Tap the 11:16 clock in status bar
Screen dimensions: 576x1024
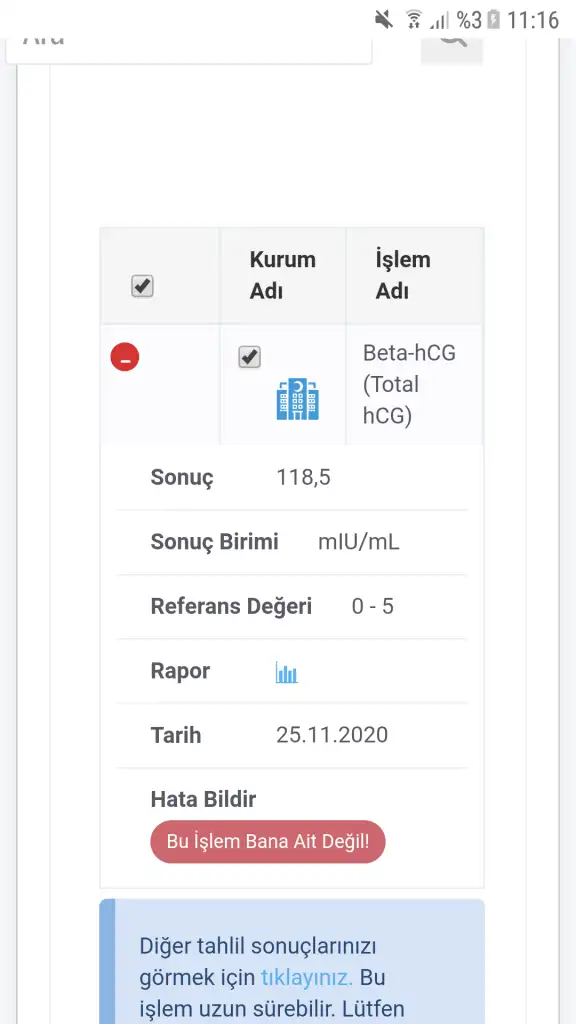pos(533,20)
